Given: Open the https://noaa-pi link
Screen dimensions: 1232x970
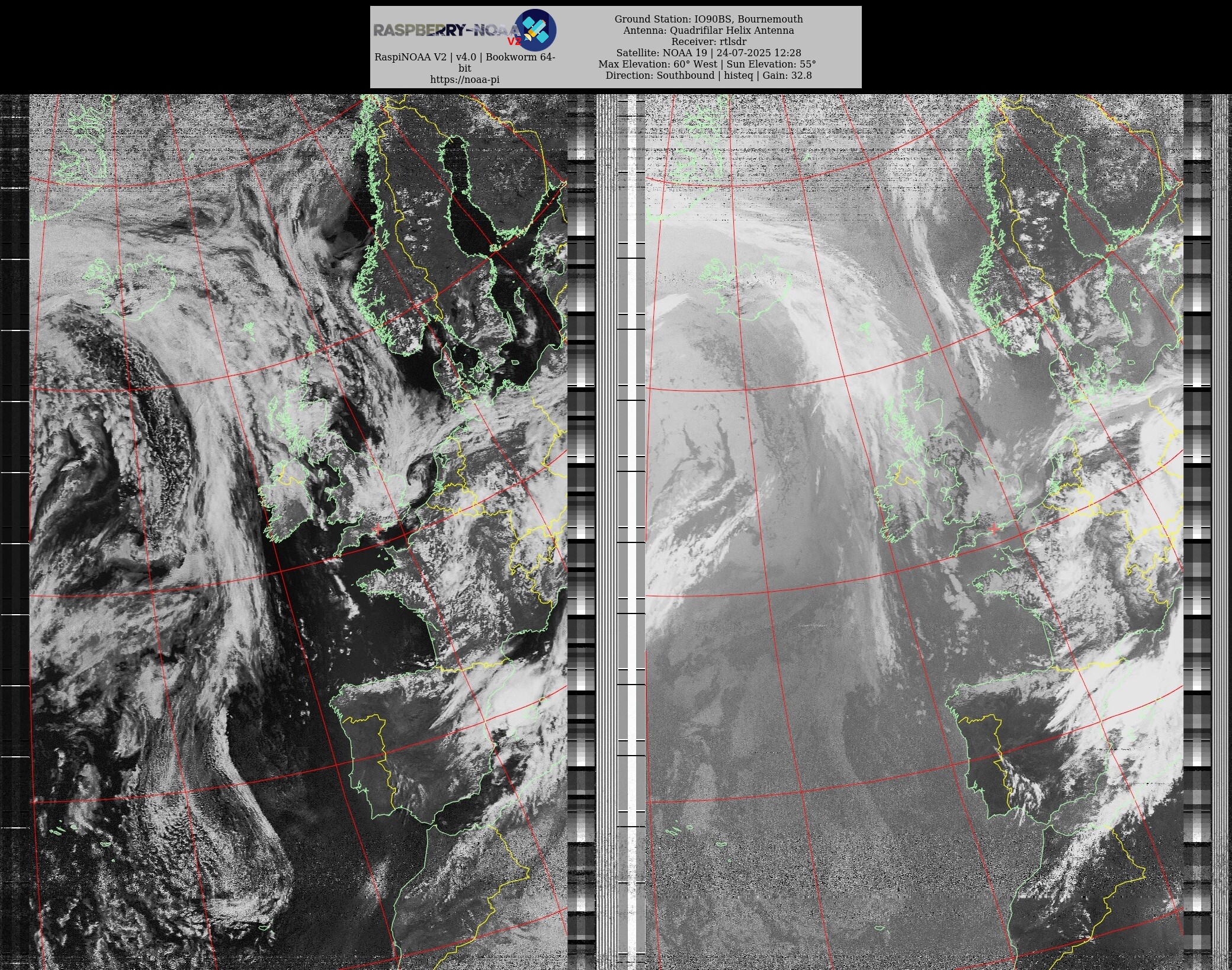Looking at the screenshot, I should [x=465, y=79].
